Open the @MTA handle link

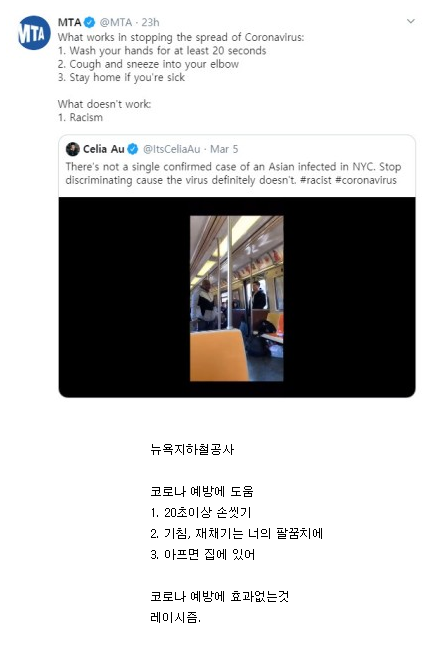click(x=115, y=22)
